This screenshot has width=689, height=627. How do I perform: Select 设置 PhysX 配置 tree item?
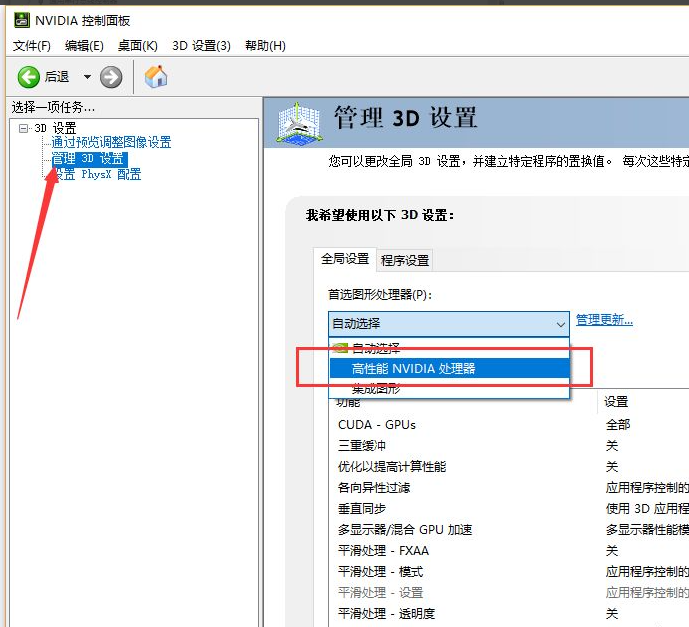click(97, 175)
